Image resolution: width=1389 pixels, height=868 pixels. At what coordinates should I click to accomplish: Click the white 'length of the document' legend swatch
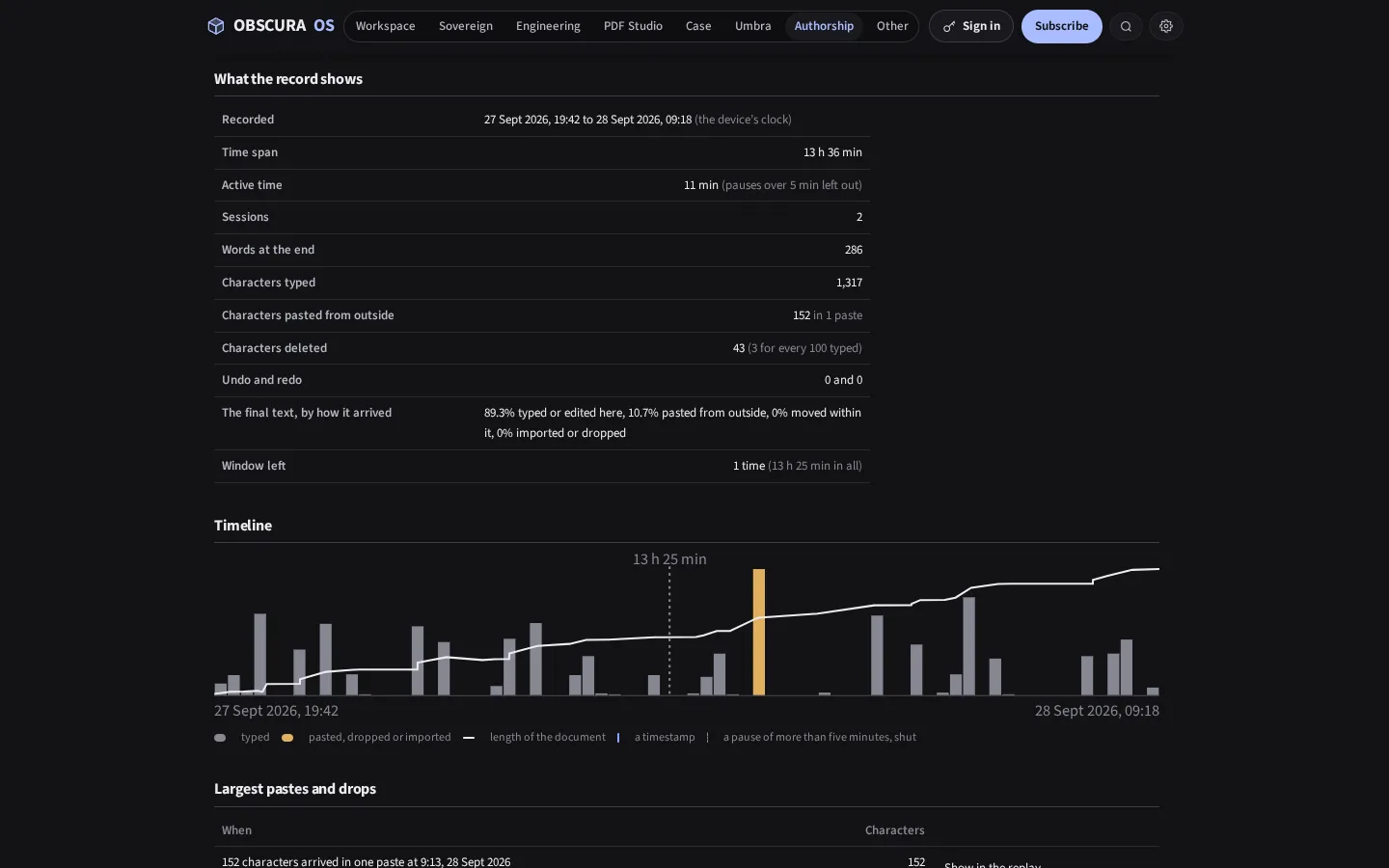click(x=469, y=738)
